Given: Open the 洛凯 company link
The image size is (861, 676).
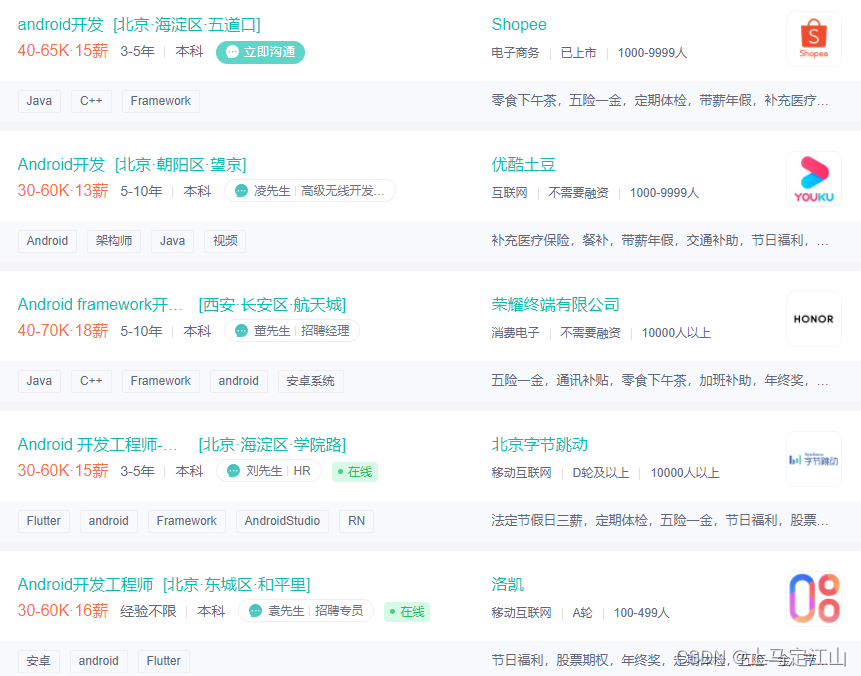Looking at the screenshot, I should 507,585.
